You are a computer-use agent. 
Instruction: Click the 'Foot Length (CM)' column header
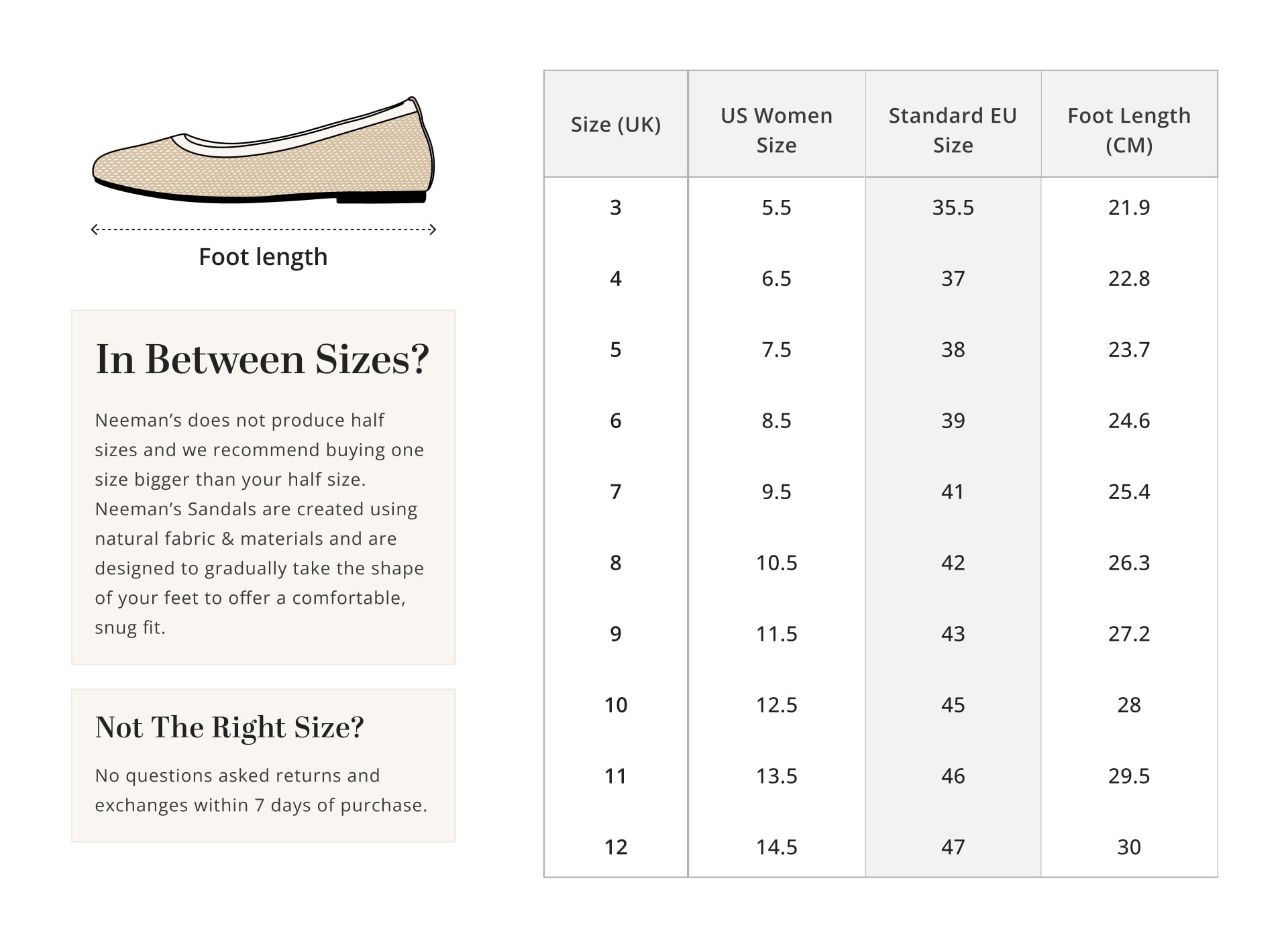point(1129,130)
